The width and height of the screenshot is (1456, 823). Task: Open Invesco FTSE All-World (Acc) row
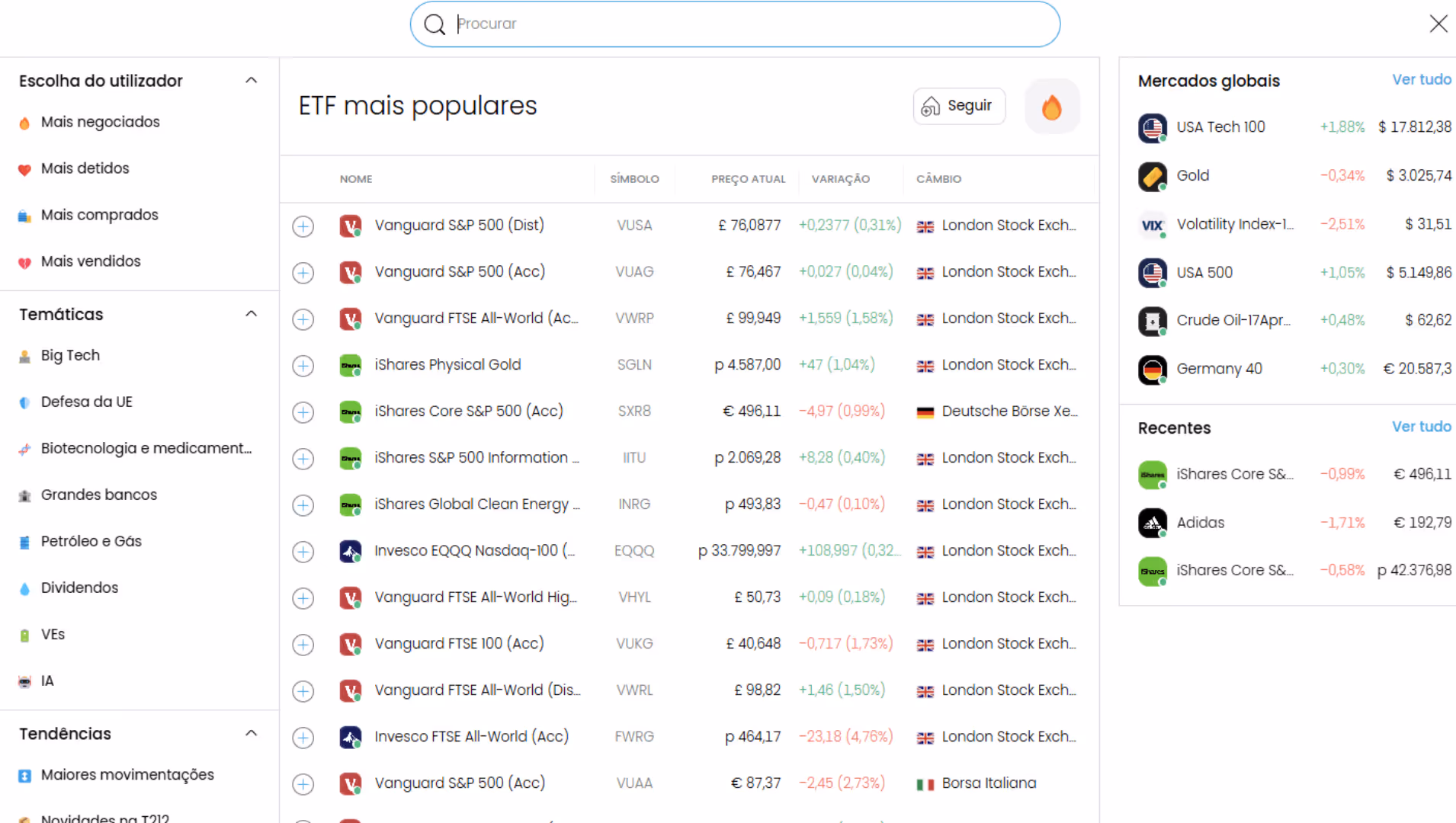[x=689, y=737]
